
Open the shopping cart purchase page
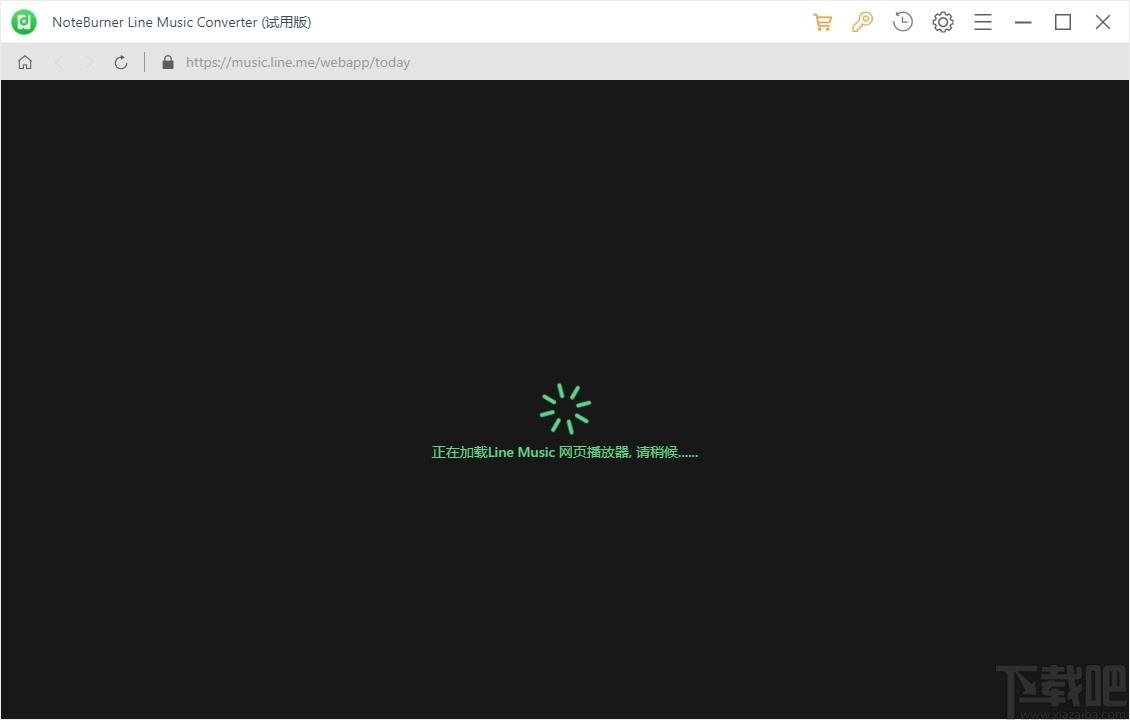(x=822, y=21)
